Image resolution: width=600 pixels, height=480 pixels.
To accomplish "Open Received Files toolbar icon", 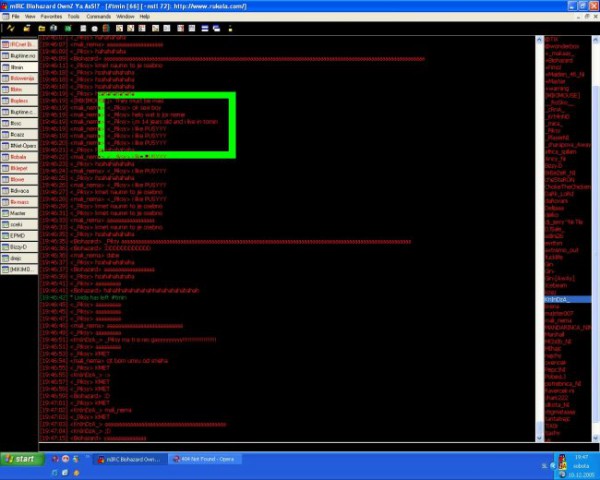I will click(x=155, y=28).
